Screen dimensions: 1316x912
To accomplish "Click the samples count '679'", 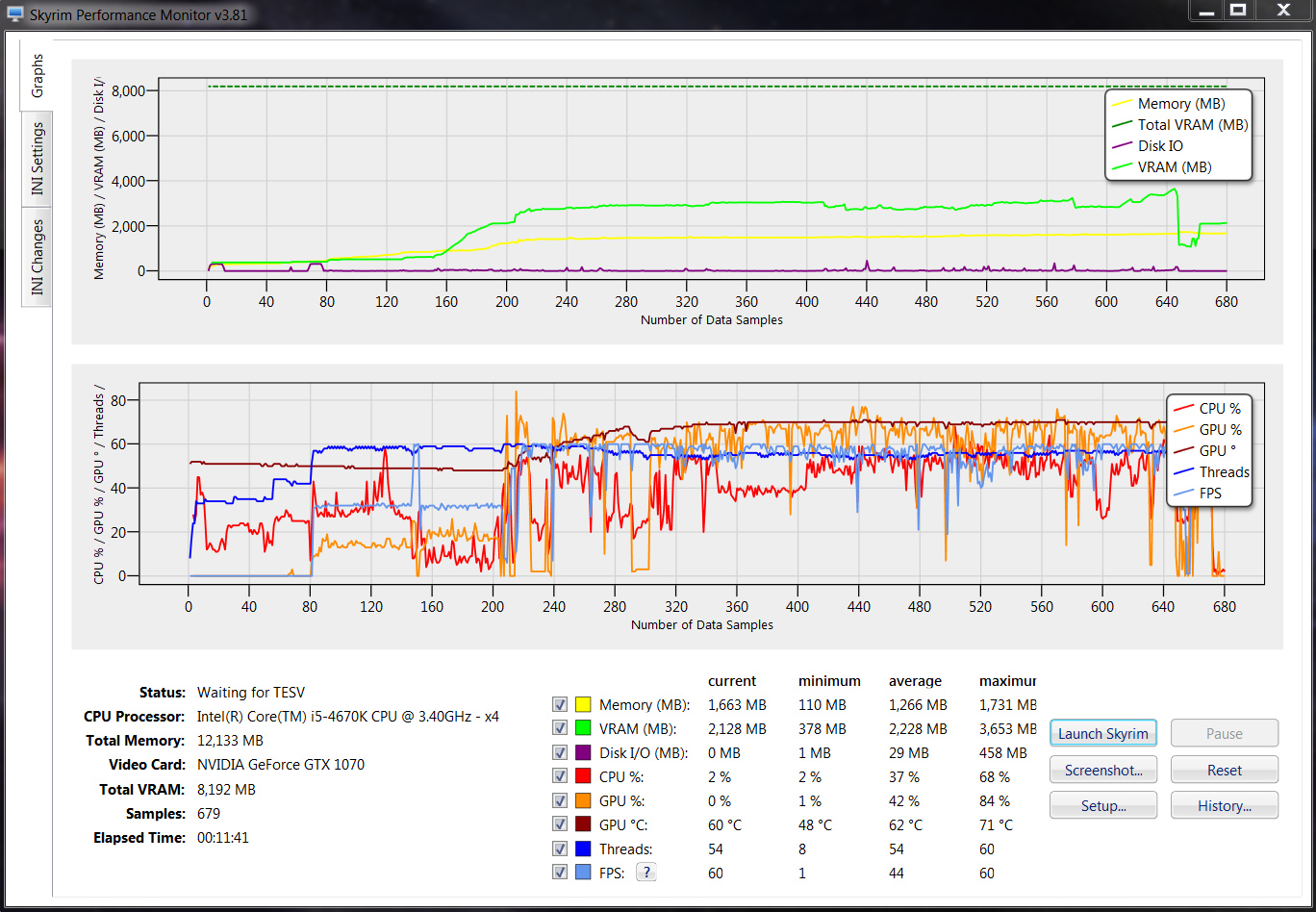I will (209, 814).
